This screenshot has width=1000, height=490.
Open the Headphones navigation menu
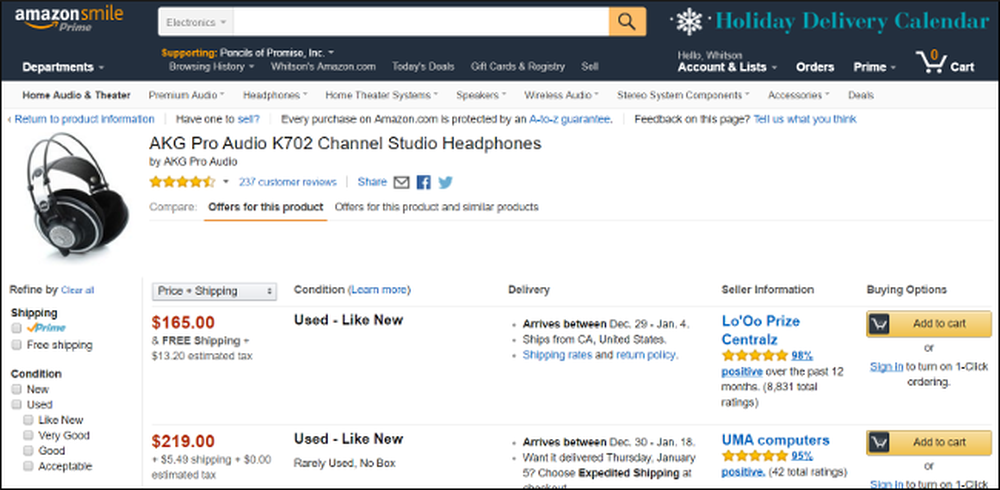275,95
